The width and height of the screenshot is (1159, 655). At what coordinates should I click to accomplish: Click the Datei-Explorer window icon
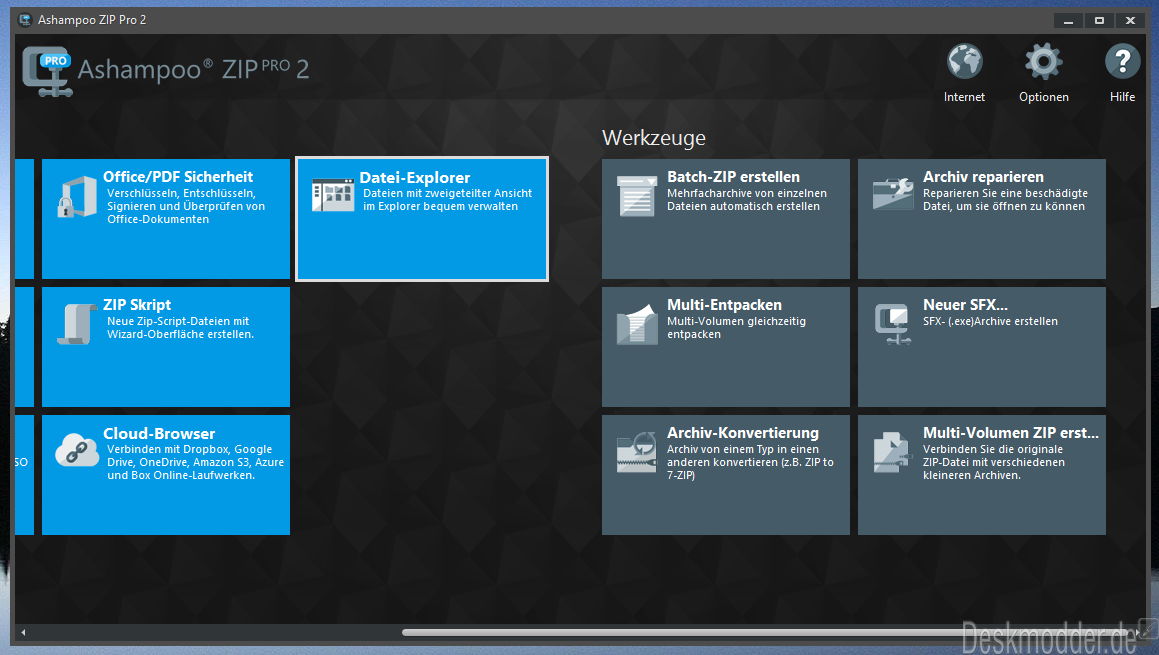pyautogui.click(x=333, y=195)
